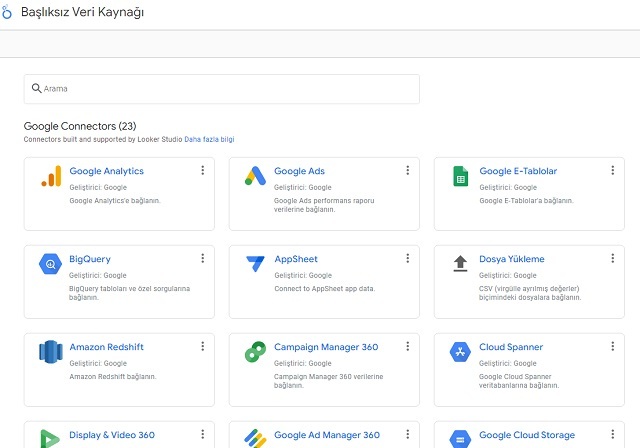
Task: Select the Cloud Spanner connector title
Action: pyautogui.click(x=511, y=347)
